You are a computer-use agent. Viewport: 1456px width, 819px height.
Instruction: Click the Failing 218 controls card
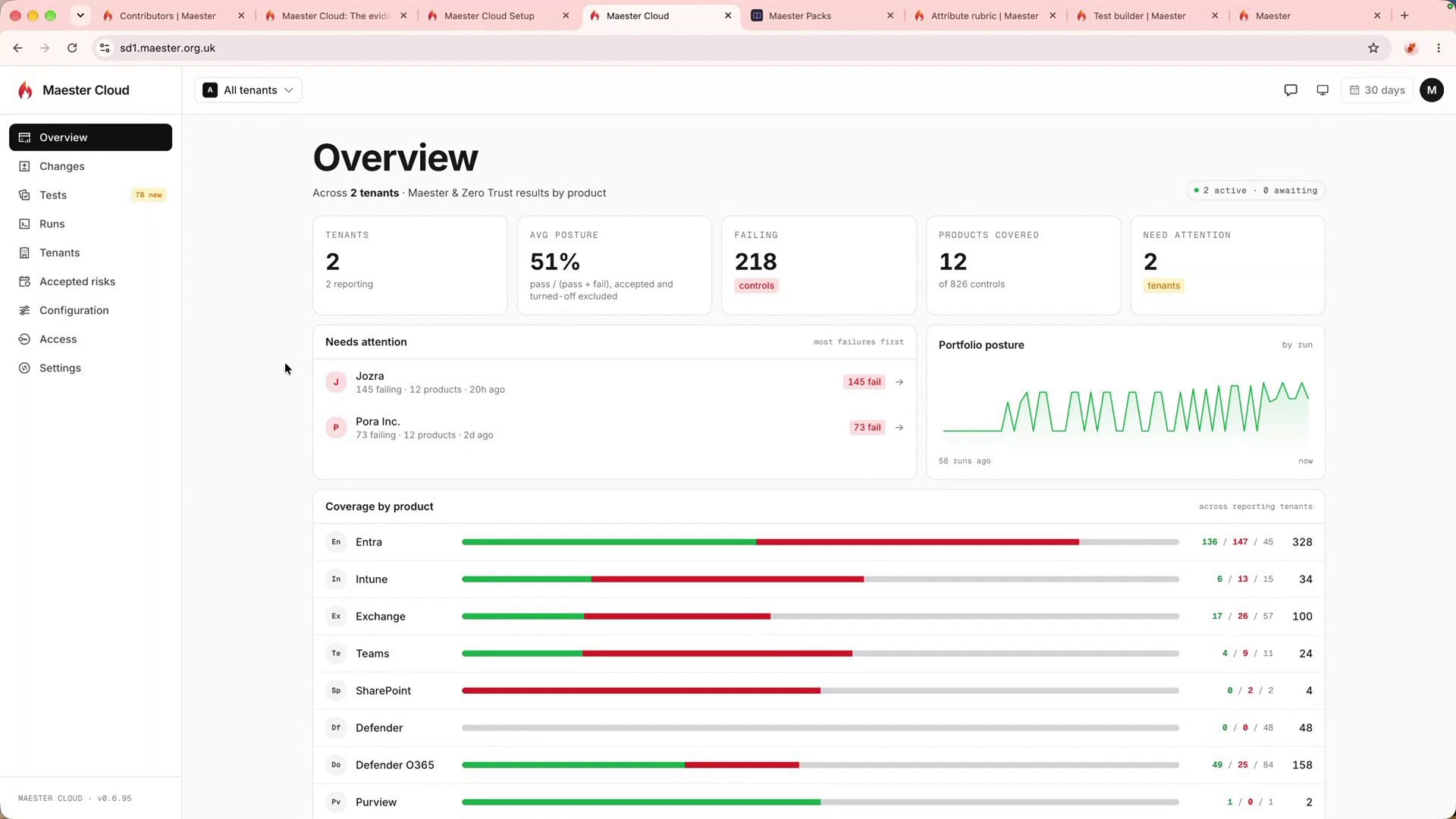pos(819,265)
